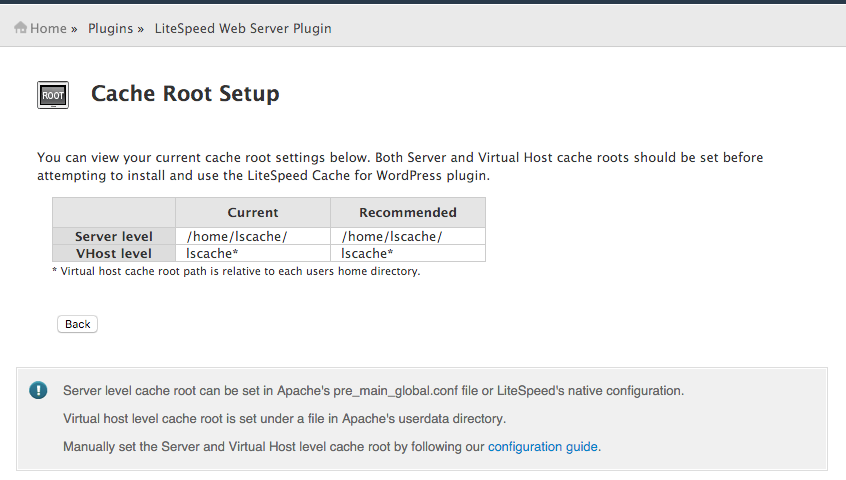This screenshot has width=846, height=480.
Task: Click the Apache's userdata directory notice line
Action: 284,419
